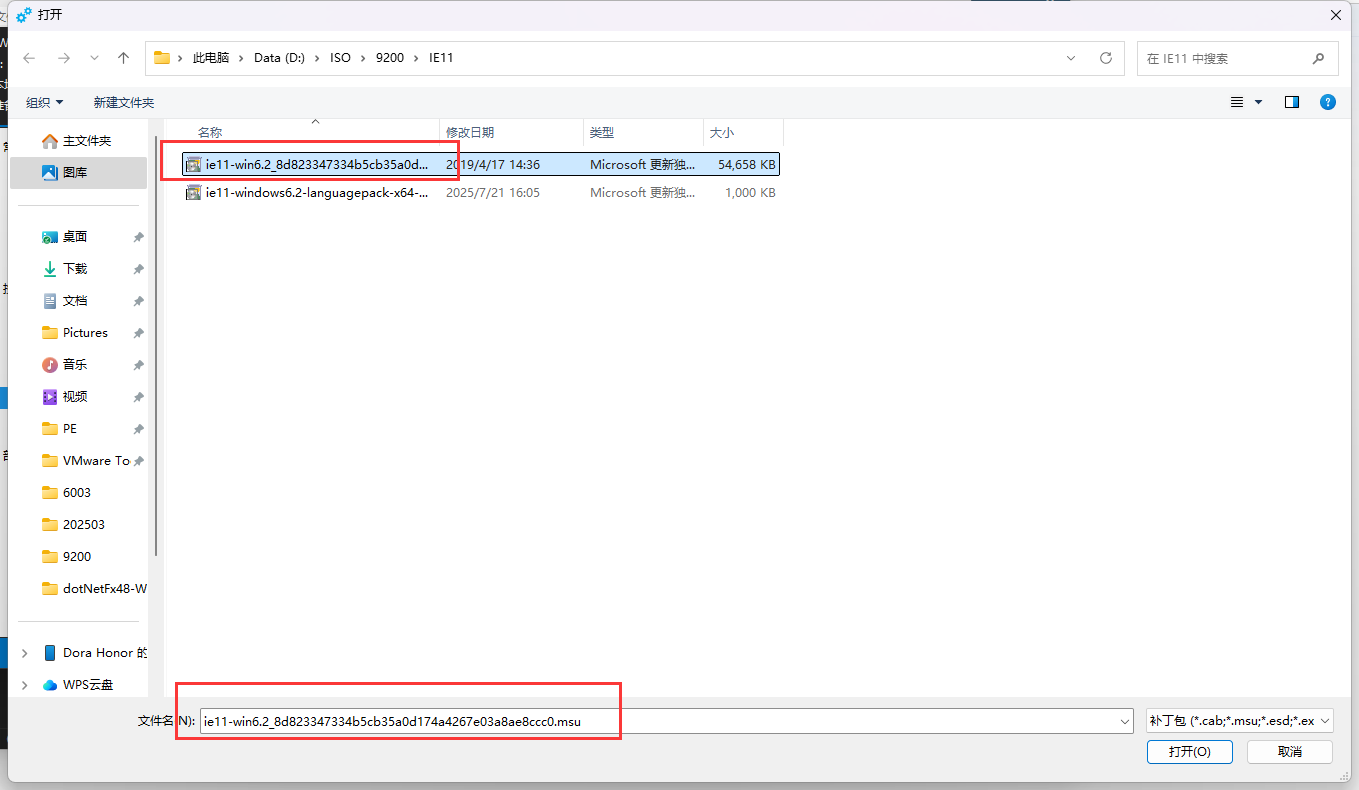Open 补丁包 file type filter
Viewport: 1359px width, 790px height.
[x=1239, y=721]
